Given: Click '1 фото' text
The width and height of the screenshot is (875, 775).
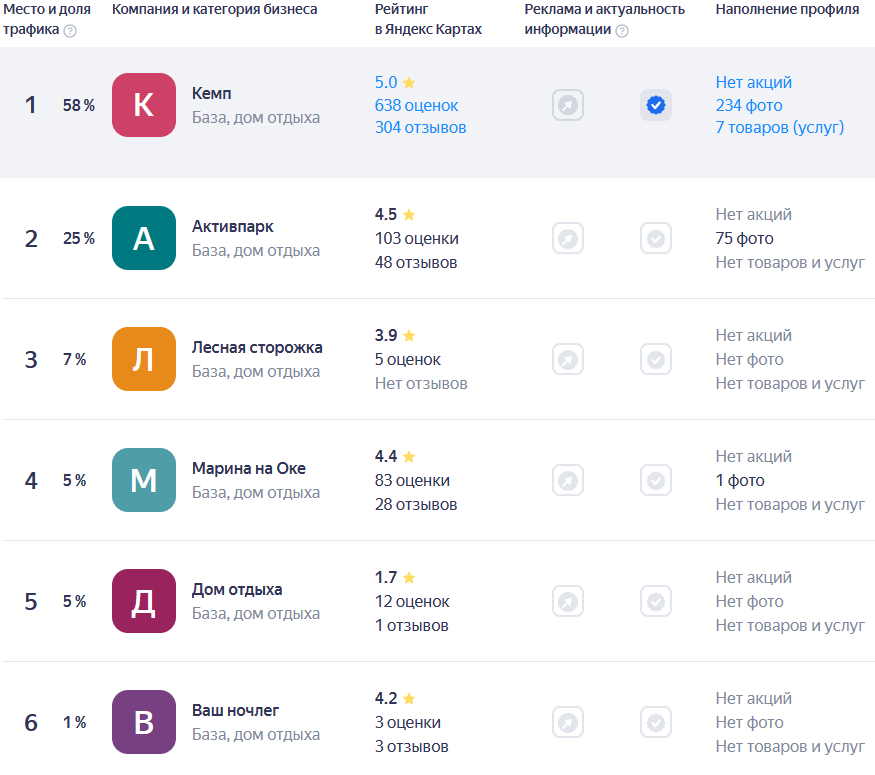Looking at the screenshot, I should coord(740,481).
